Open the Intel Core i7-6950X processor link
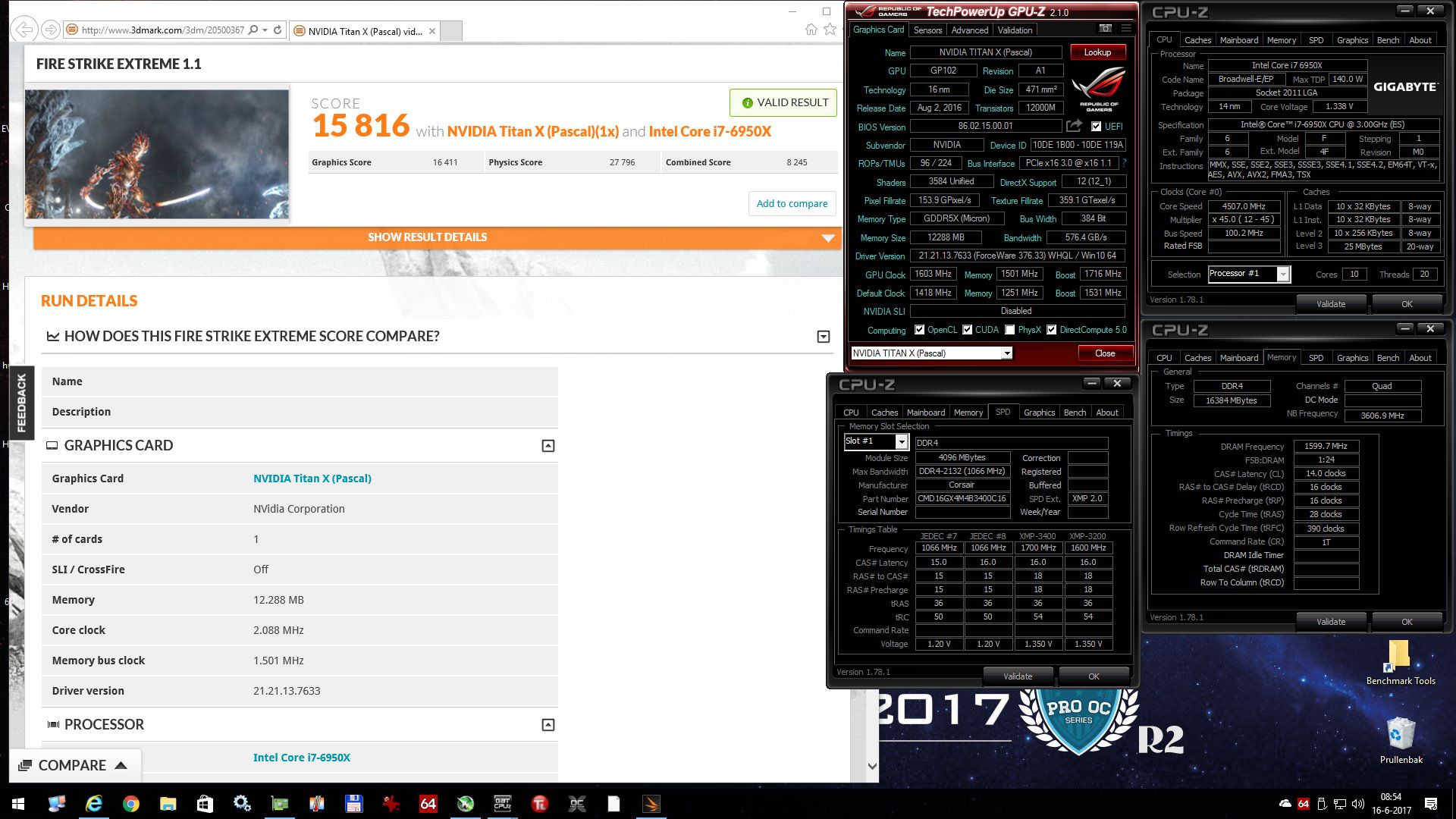The image size is (1456, 819). point(302,758)
